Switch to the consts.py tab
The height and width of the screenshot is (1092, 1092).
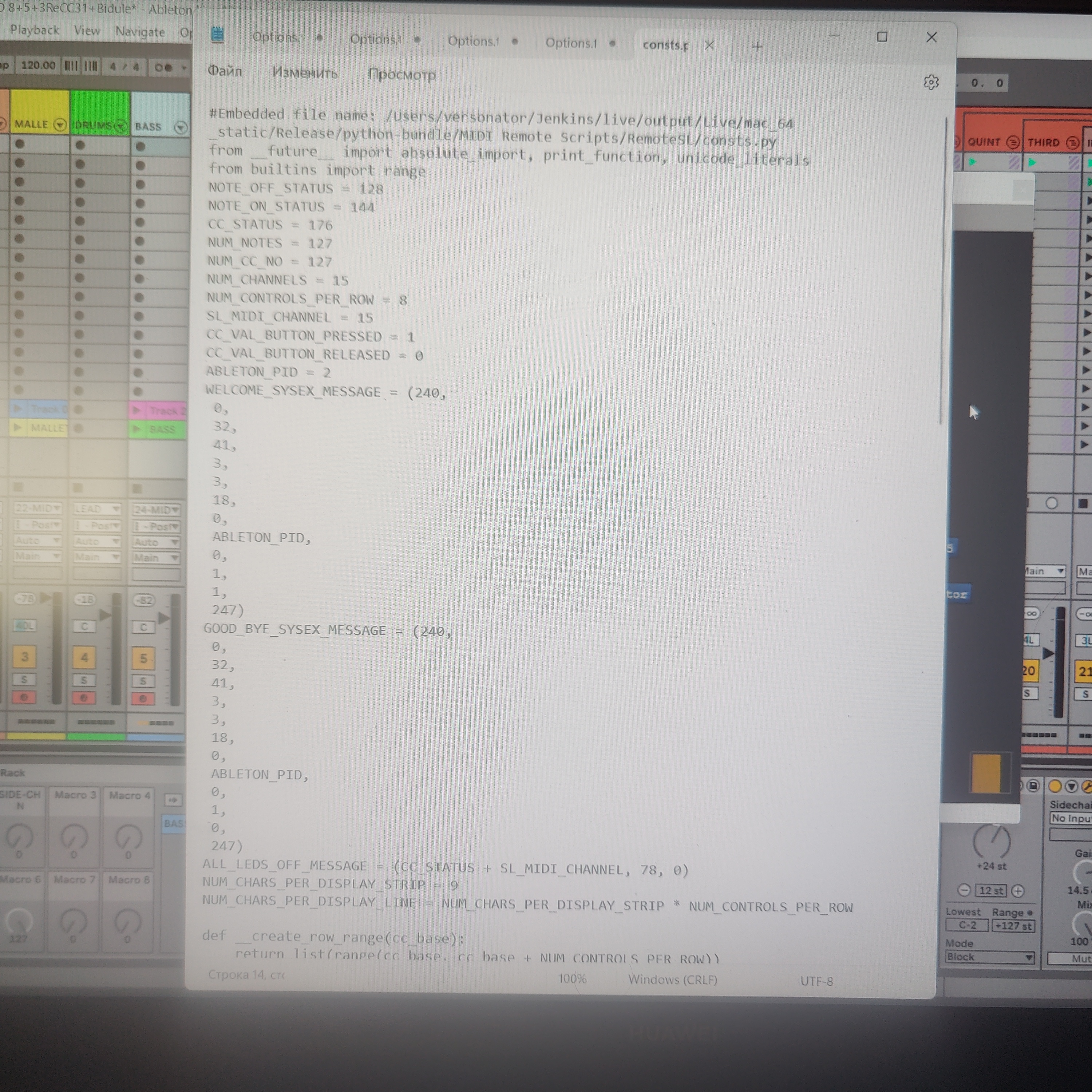(x=665, y=45)
